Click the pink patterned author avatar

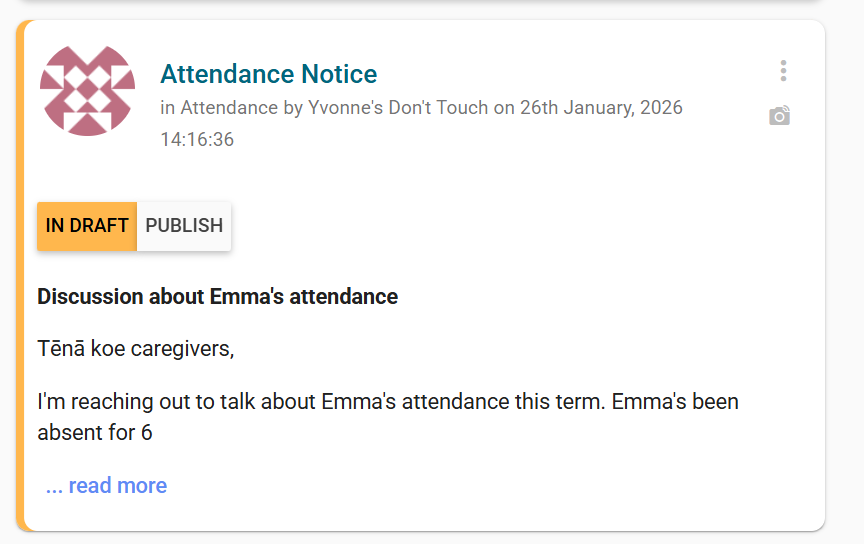pos(87,90)
